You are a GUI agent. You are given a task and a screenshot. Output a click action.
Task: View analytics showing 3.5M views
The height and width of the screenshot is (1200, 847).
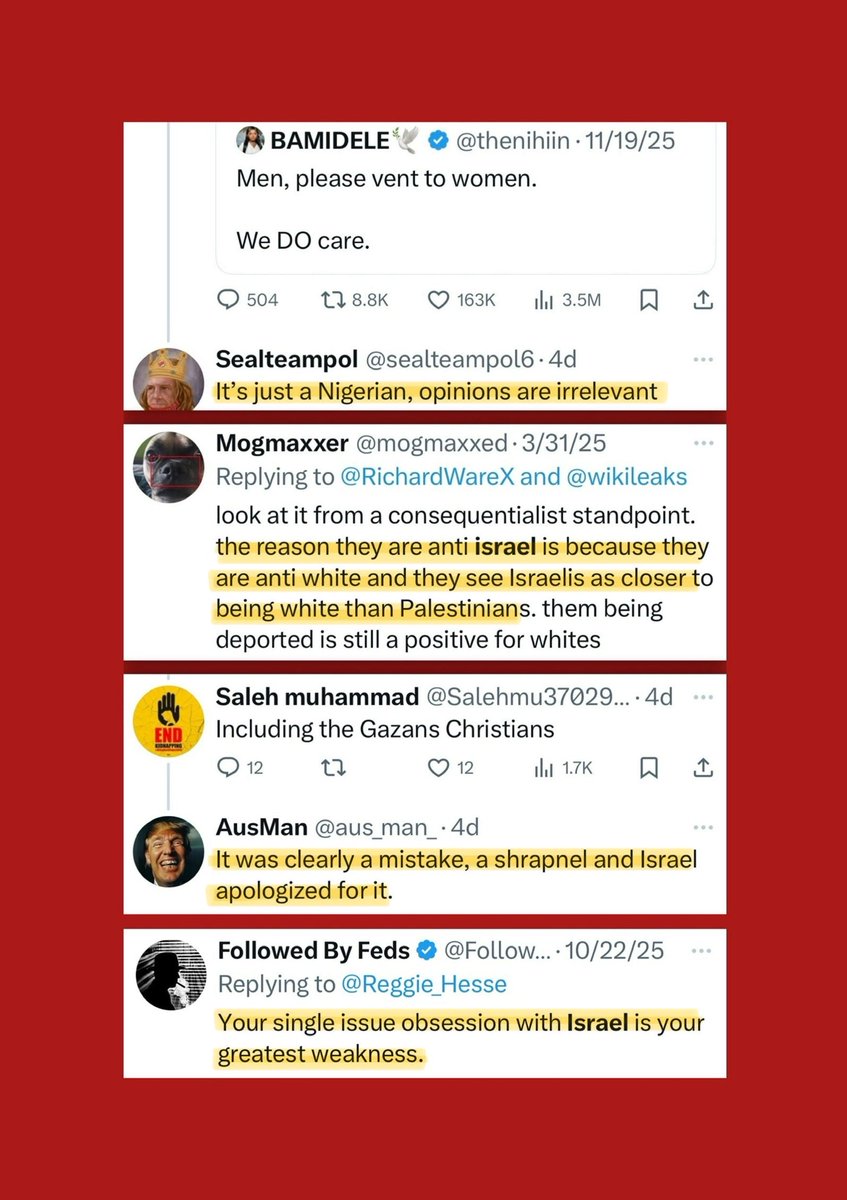point(545,300)
